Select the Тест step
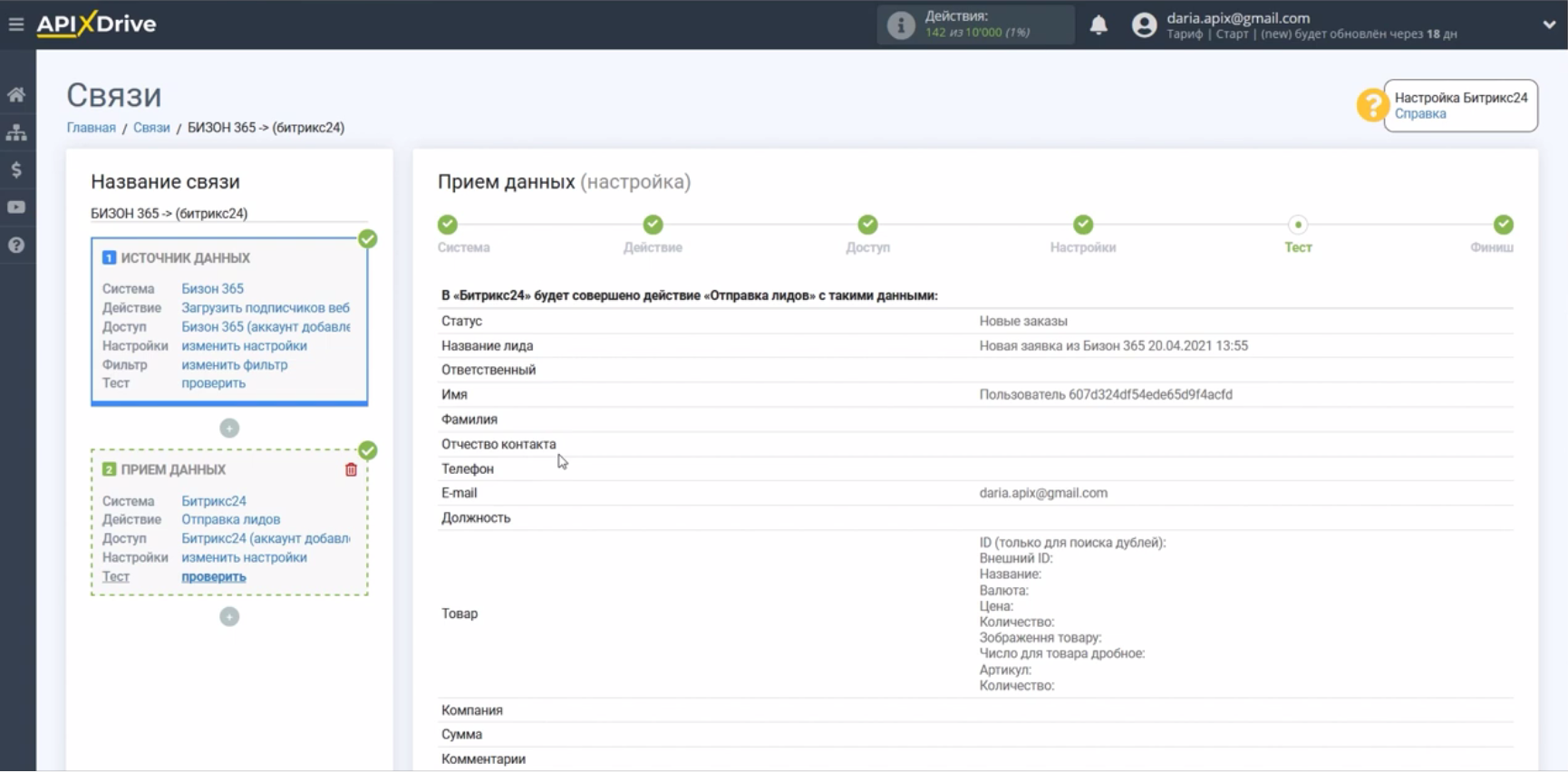This screenshot has width=1568, height=772. tap(1298, 225)
